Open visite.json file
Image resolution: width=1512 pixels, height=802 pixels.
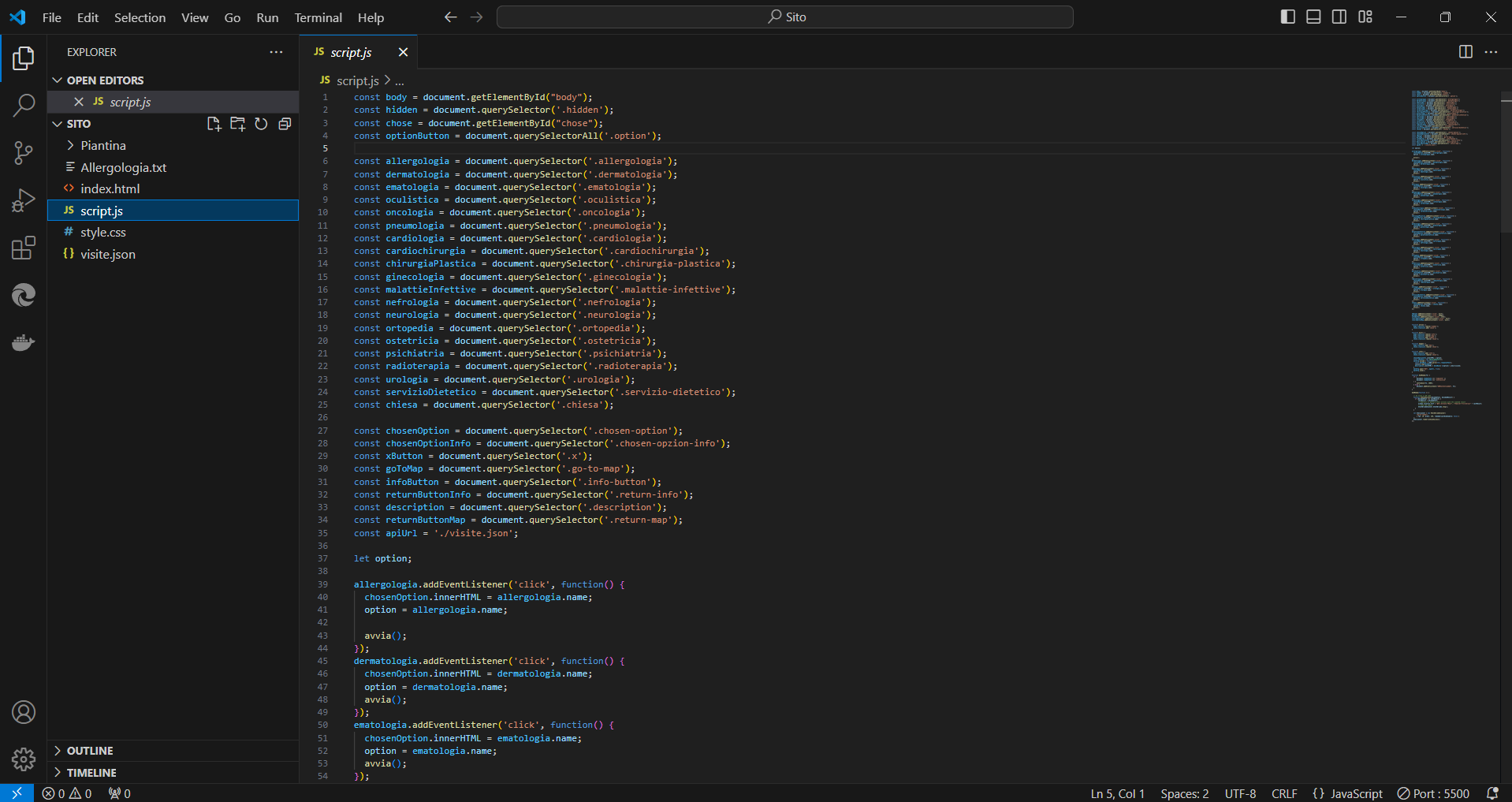173,254
